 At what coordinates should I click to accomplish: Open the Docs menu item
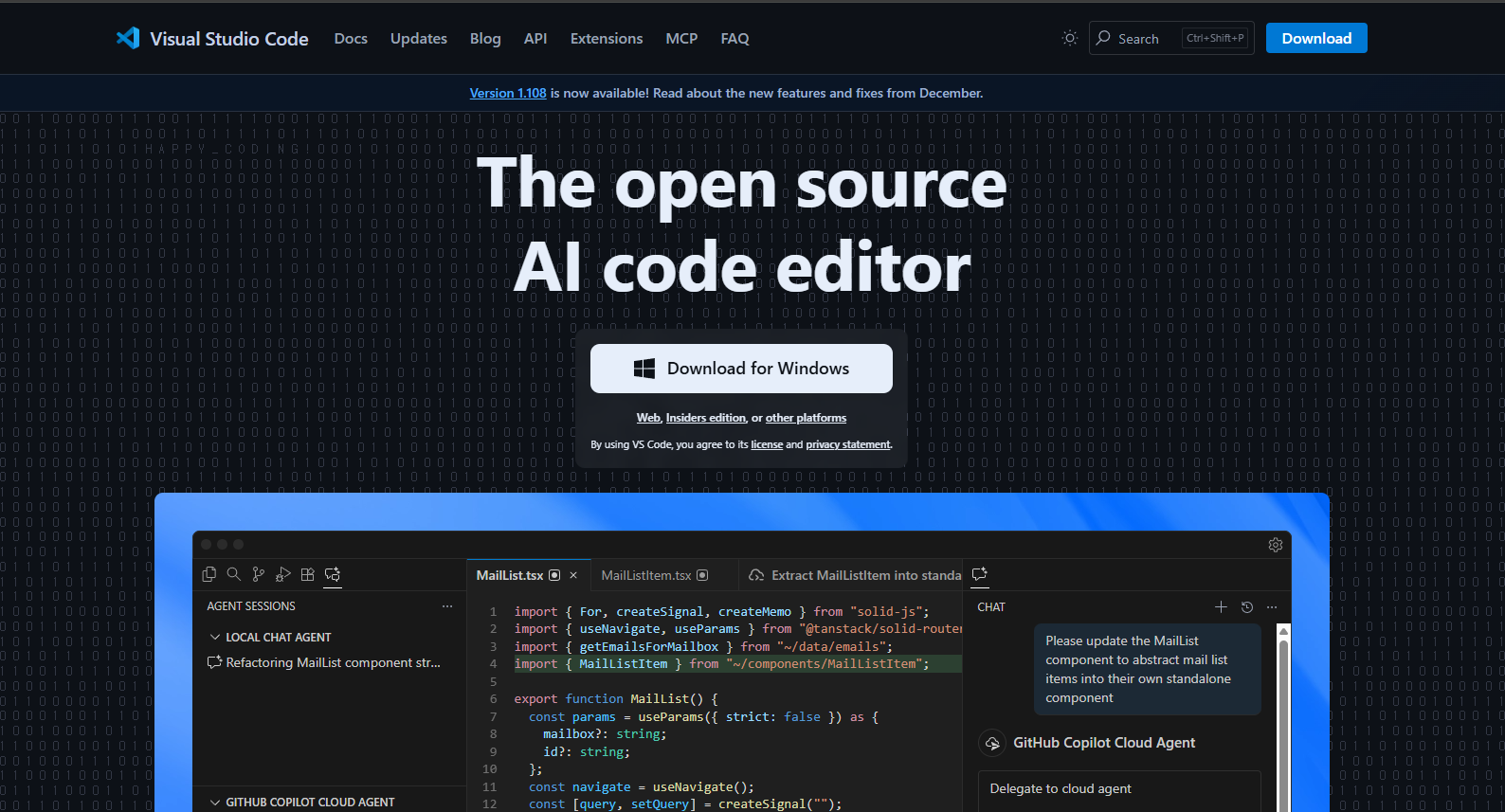[x=351, y=39]
